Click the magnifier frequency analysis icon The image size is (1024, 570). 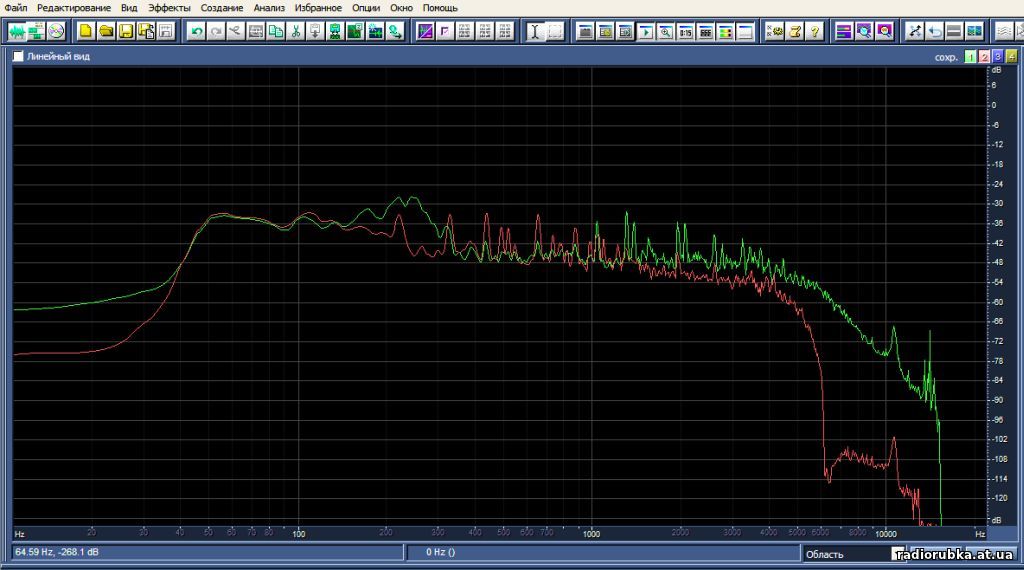pyautogui.click(x=864, y=31)
